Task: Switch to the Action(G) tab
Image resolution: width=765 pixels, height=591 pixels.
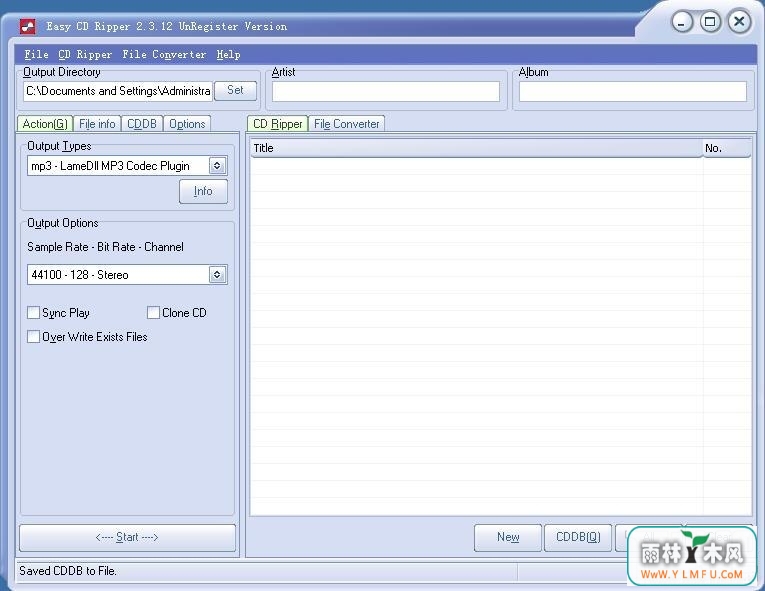Action: point(45,123)
